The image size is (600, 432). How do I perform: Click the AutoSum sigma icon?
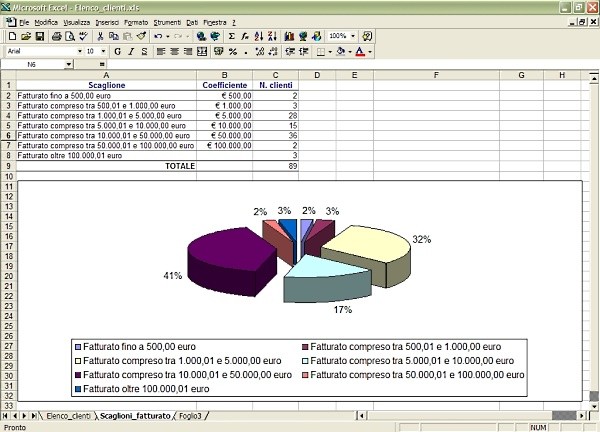pyautogui.click(x=231, y=36)
